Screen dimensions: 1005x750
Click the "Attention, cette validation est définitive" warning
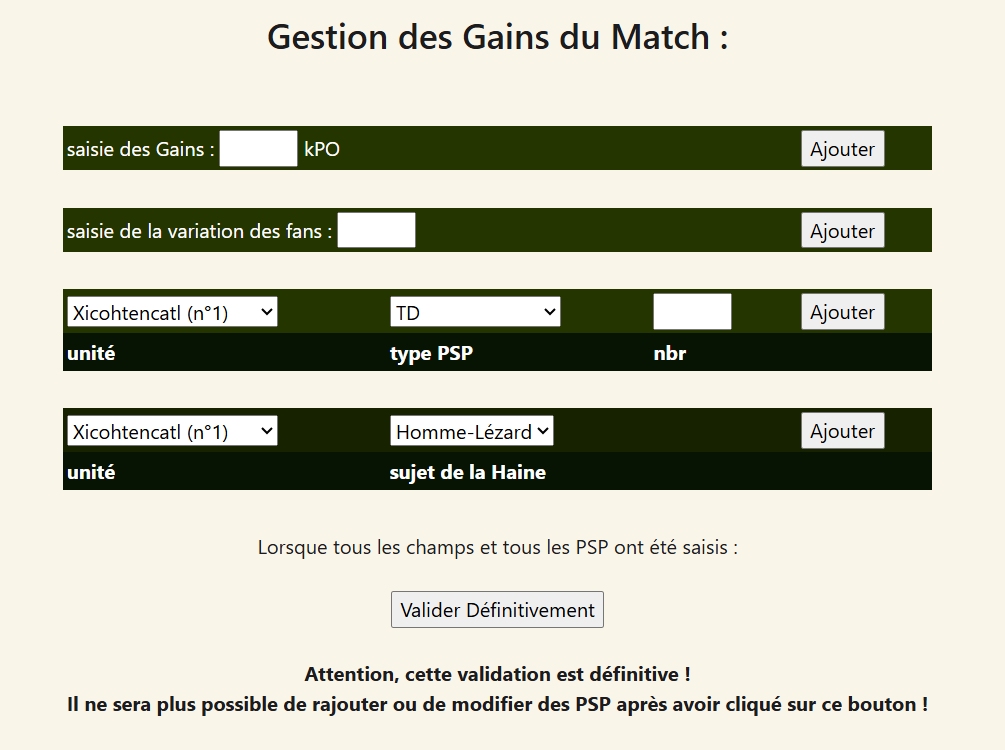[x=497, y=674]
